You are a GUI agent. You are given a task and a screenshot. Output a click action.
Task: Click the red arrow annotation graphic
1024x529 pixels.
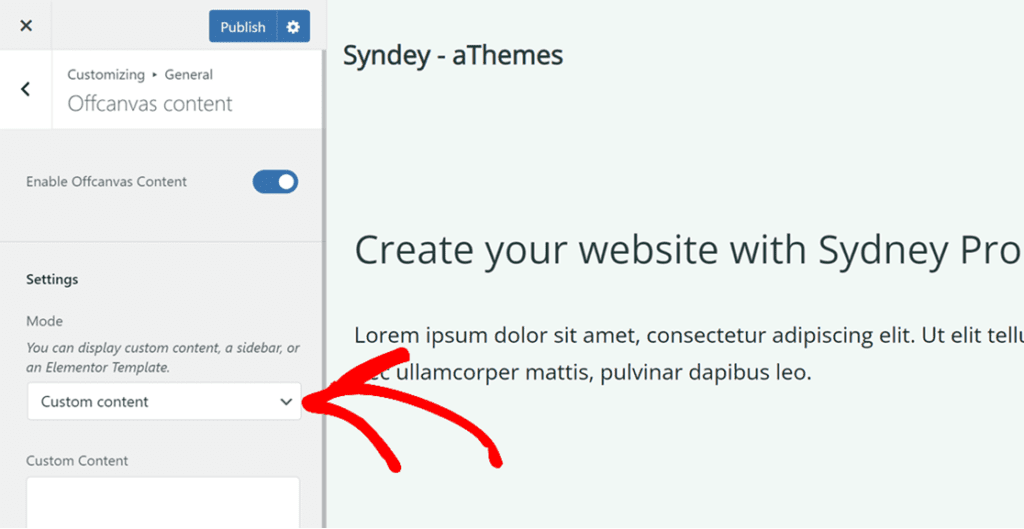coord(420,410)
